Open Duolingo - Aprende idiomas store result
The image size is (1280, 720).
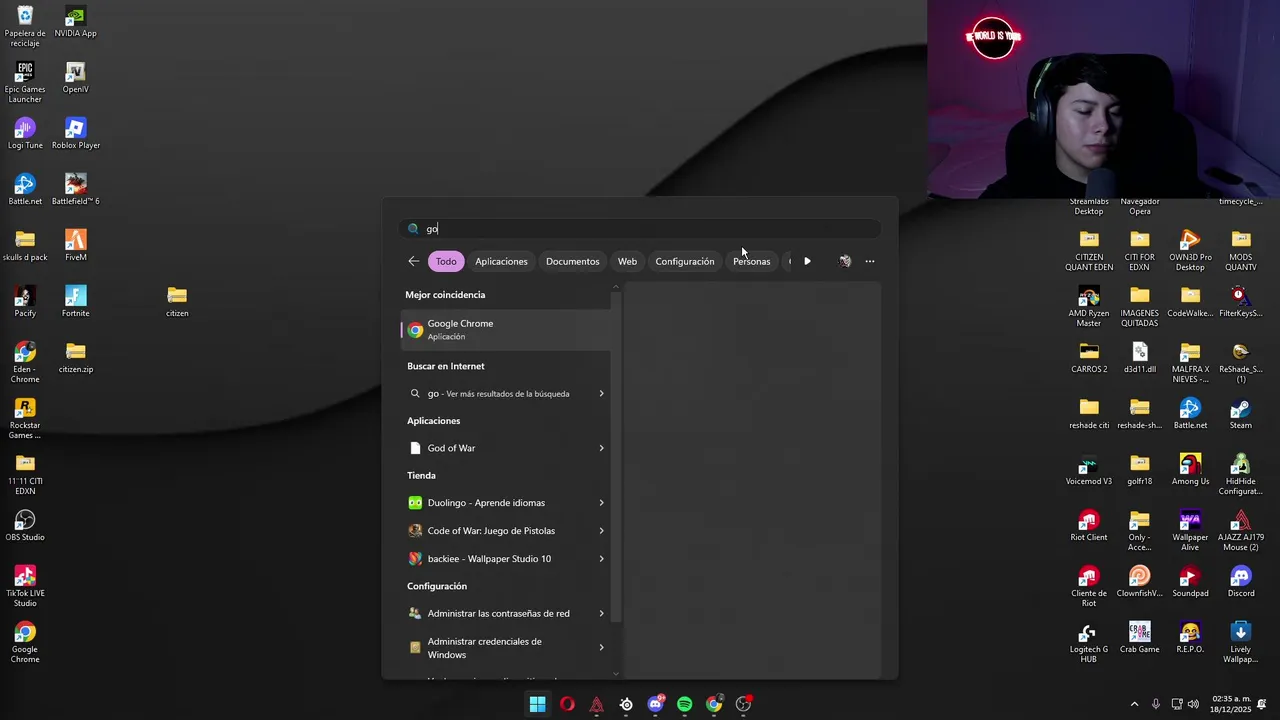(x=506, y=503)
